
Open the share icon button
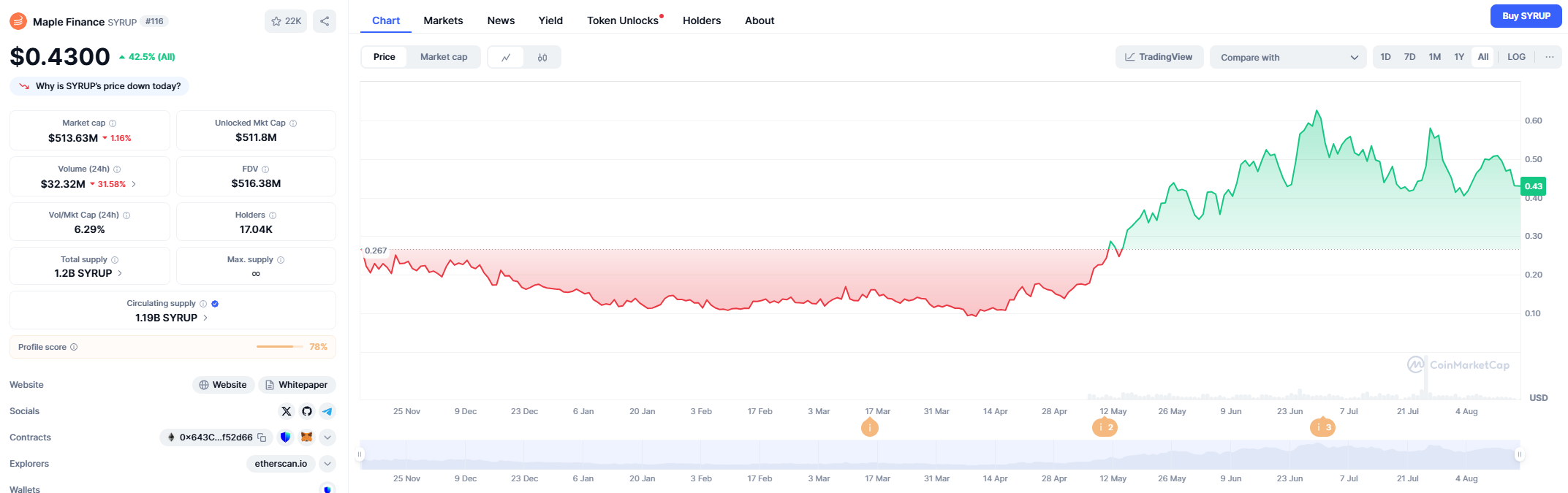(325, 21)
